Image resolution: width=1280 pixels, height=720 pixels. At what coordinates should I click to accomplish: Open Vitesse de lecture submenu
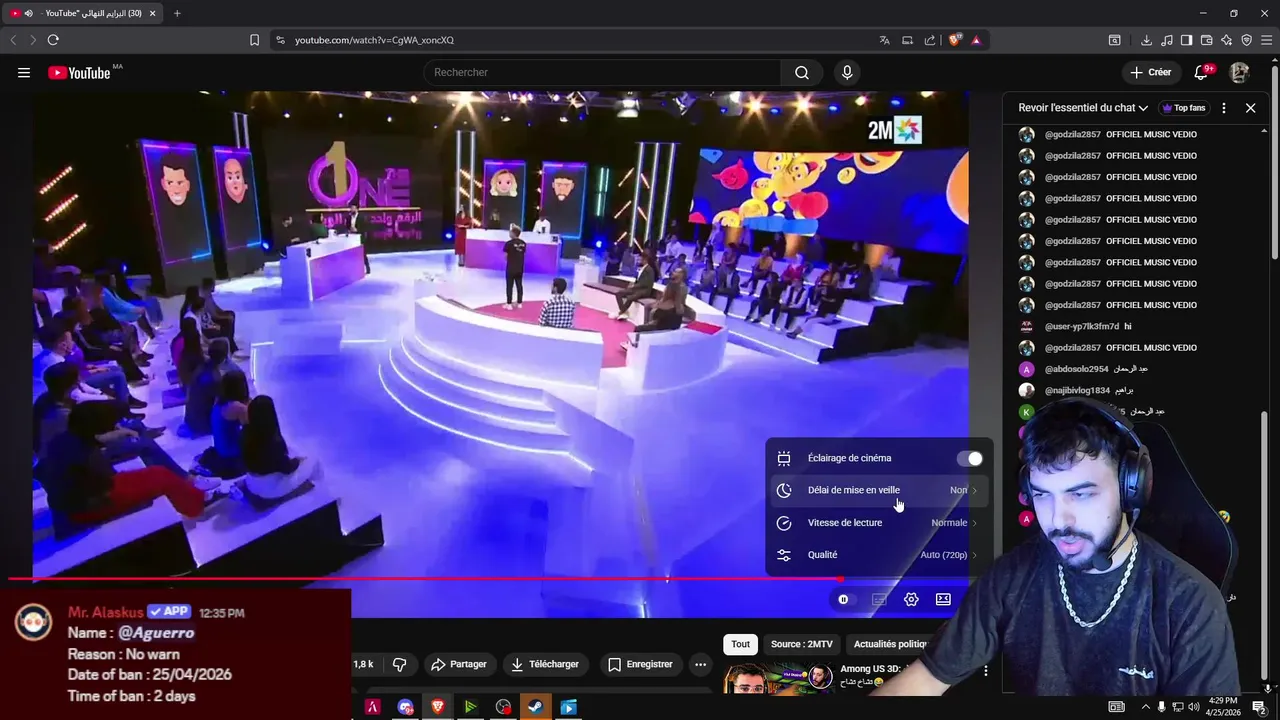[x=878, y=522]
